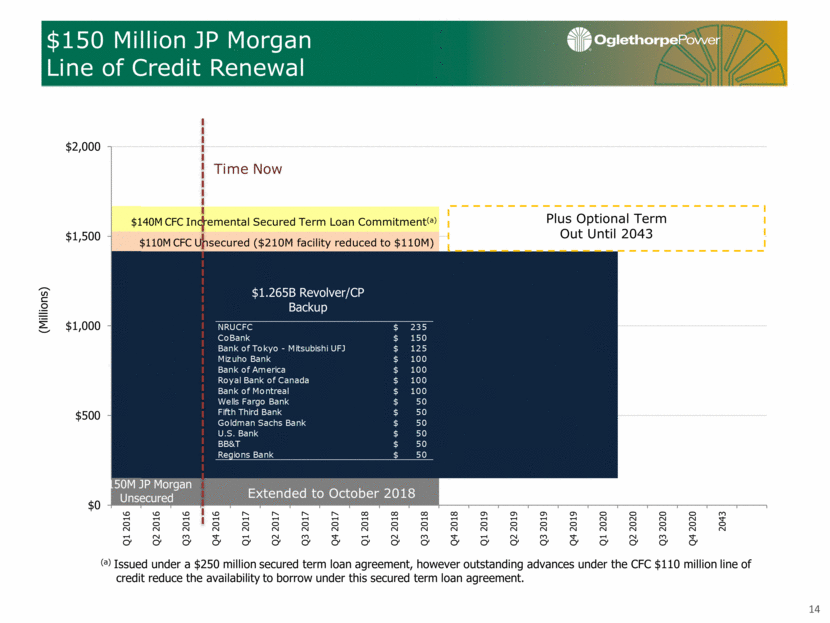
Task: Click the "$500" y-axis label
Action: pyautogui.click(x=88, y=416)
